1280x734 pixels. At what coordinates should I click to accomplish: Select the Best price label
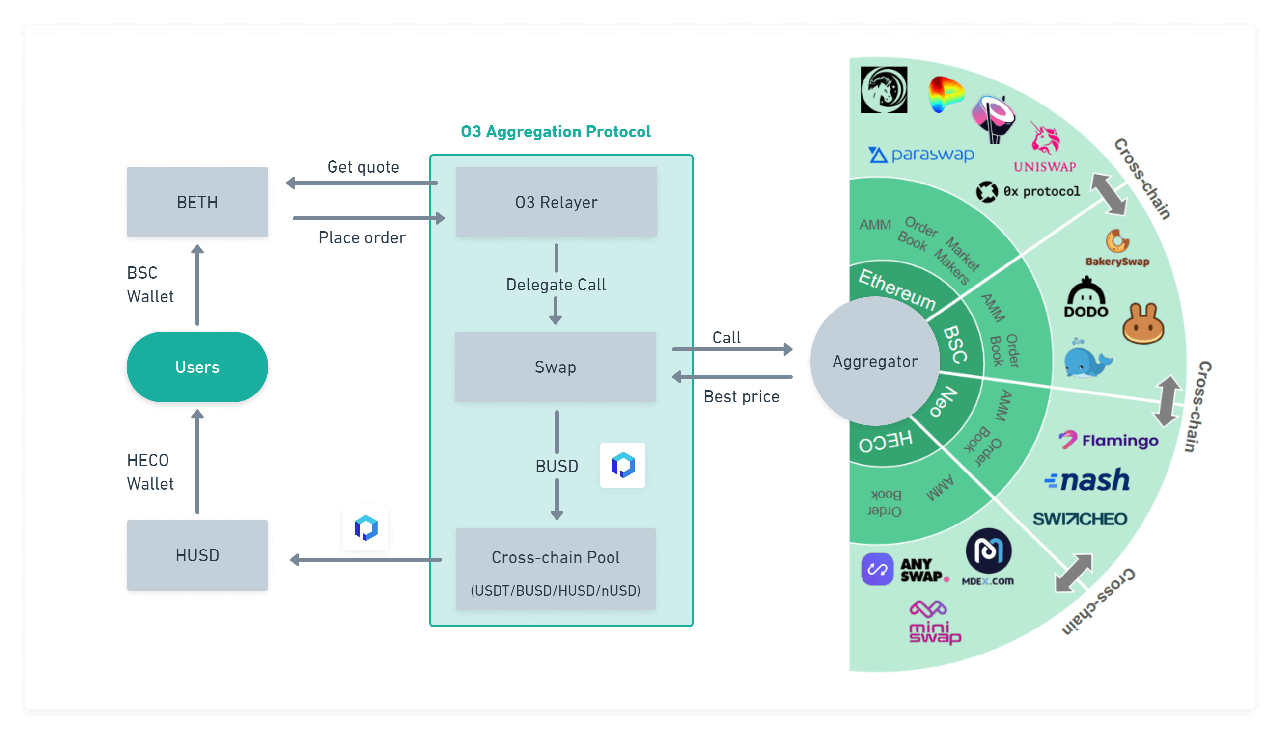tap(741, 396)
